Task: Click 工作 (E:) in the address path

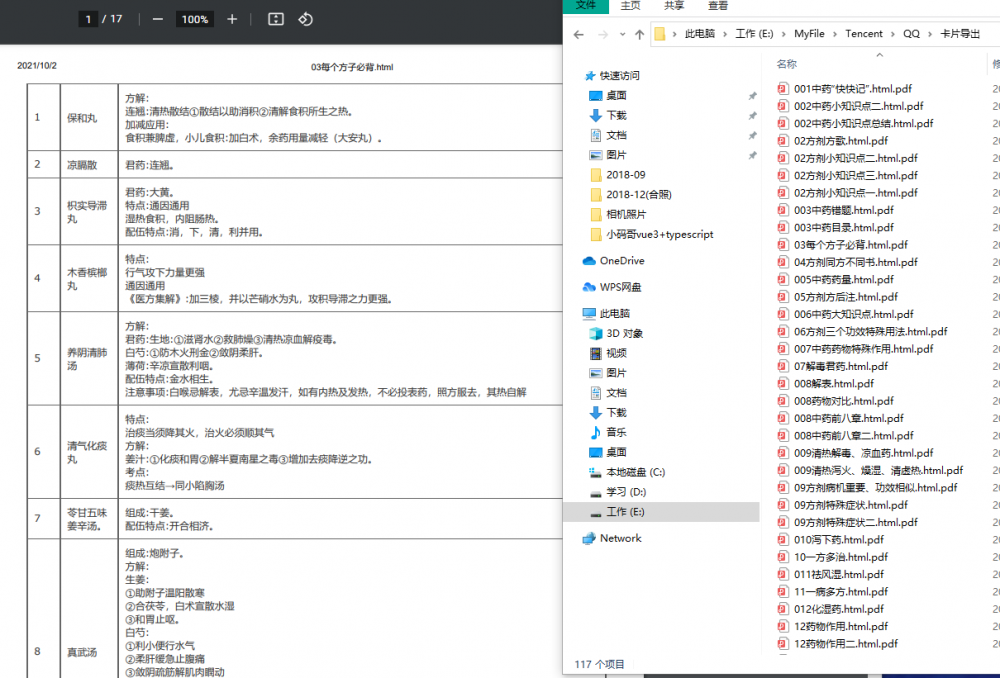Action: pos(754,34)
